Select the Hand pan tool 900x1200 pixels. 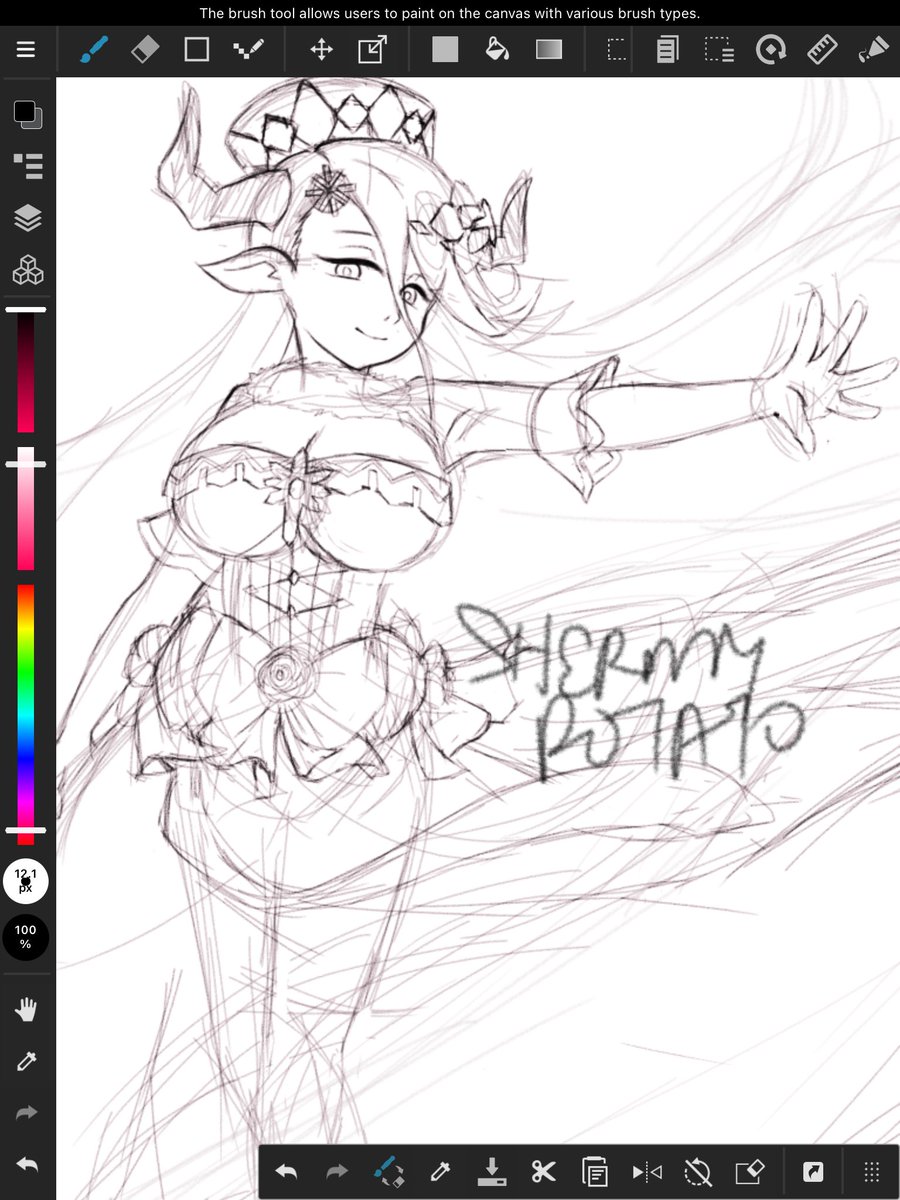[27, 1010]
